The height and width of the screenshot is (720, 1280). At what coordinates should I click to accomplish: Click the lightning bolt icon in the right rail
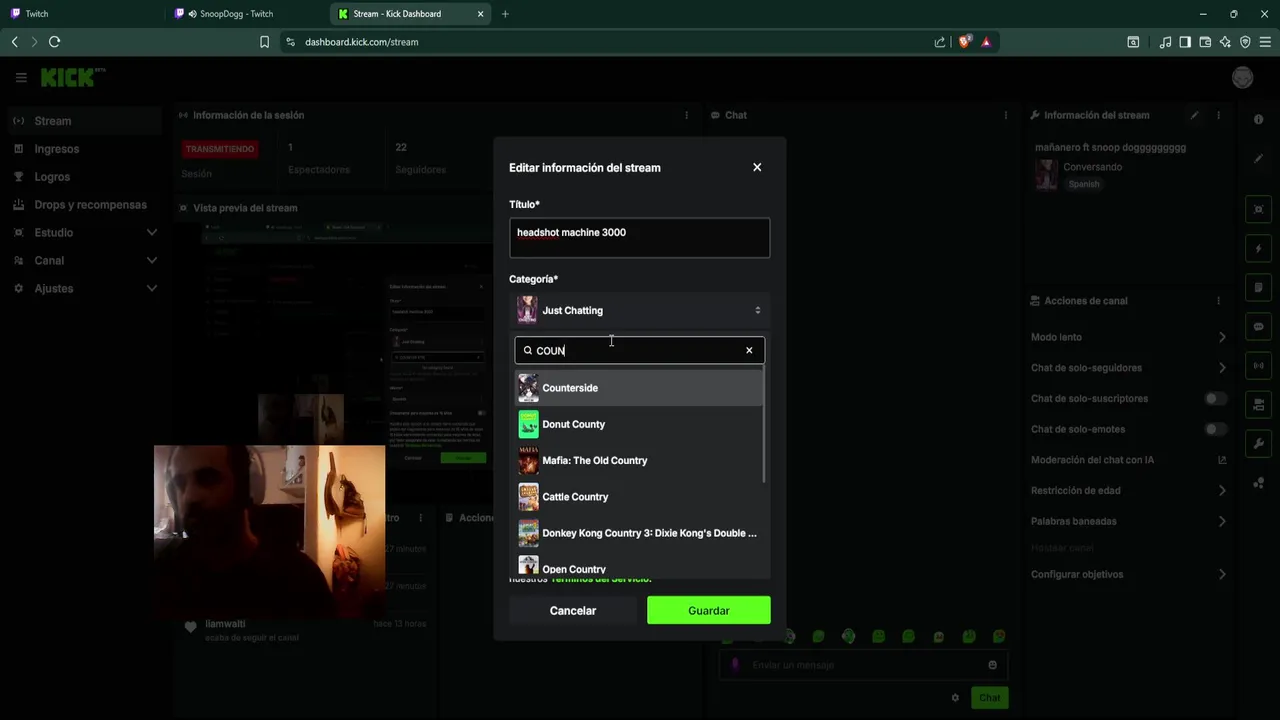tap(1258, 248)
